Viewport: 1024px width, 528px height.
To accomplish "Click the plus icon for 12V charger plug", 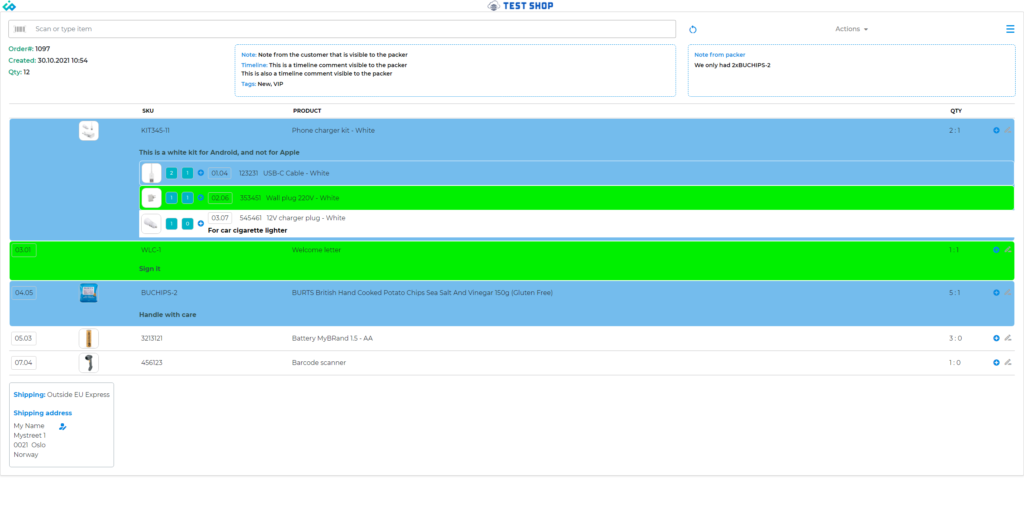I will pos(200,223).
